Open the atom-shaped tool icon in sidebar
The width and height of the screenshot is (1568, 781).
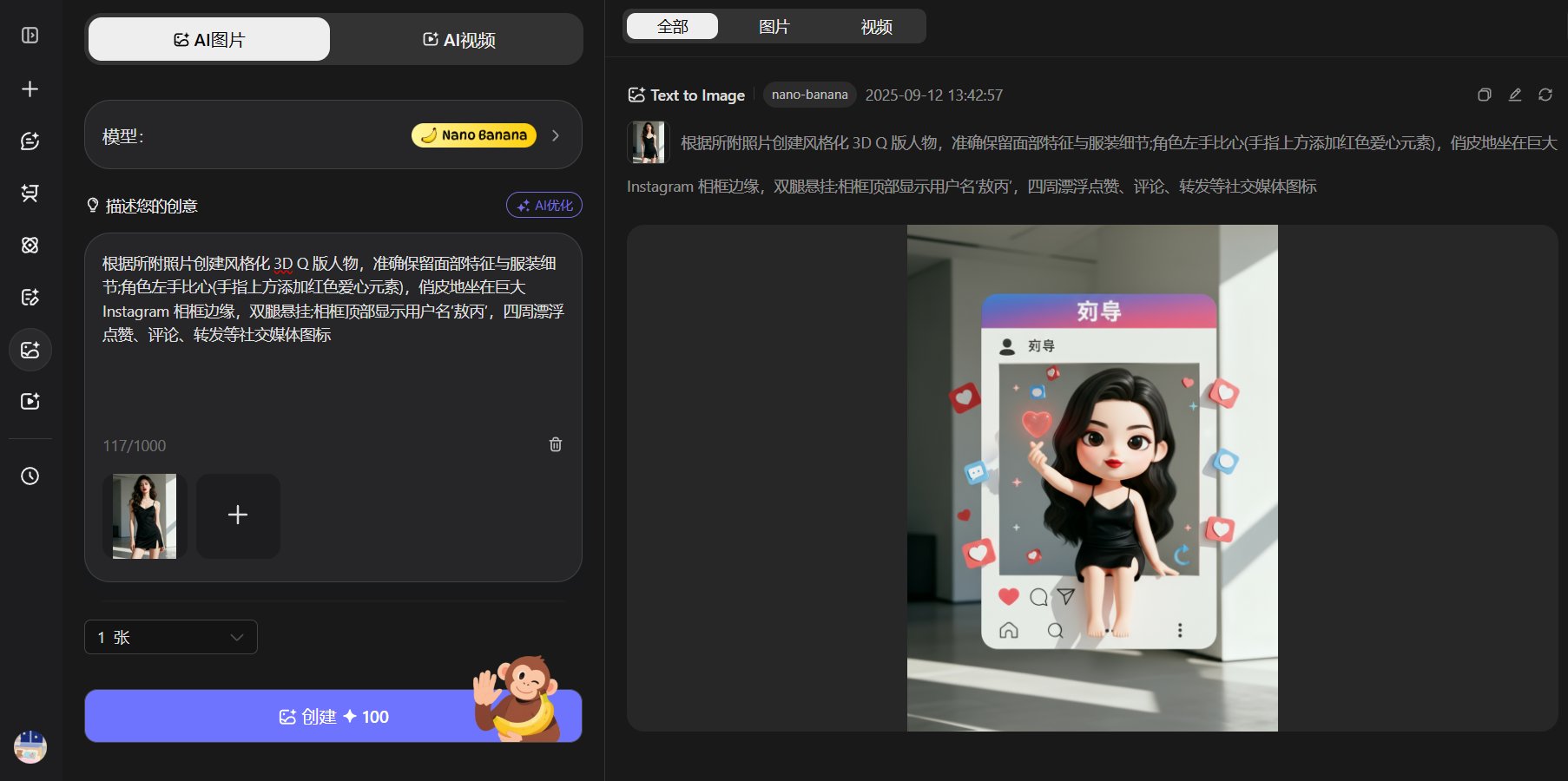(30, 245)
